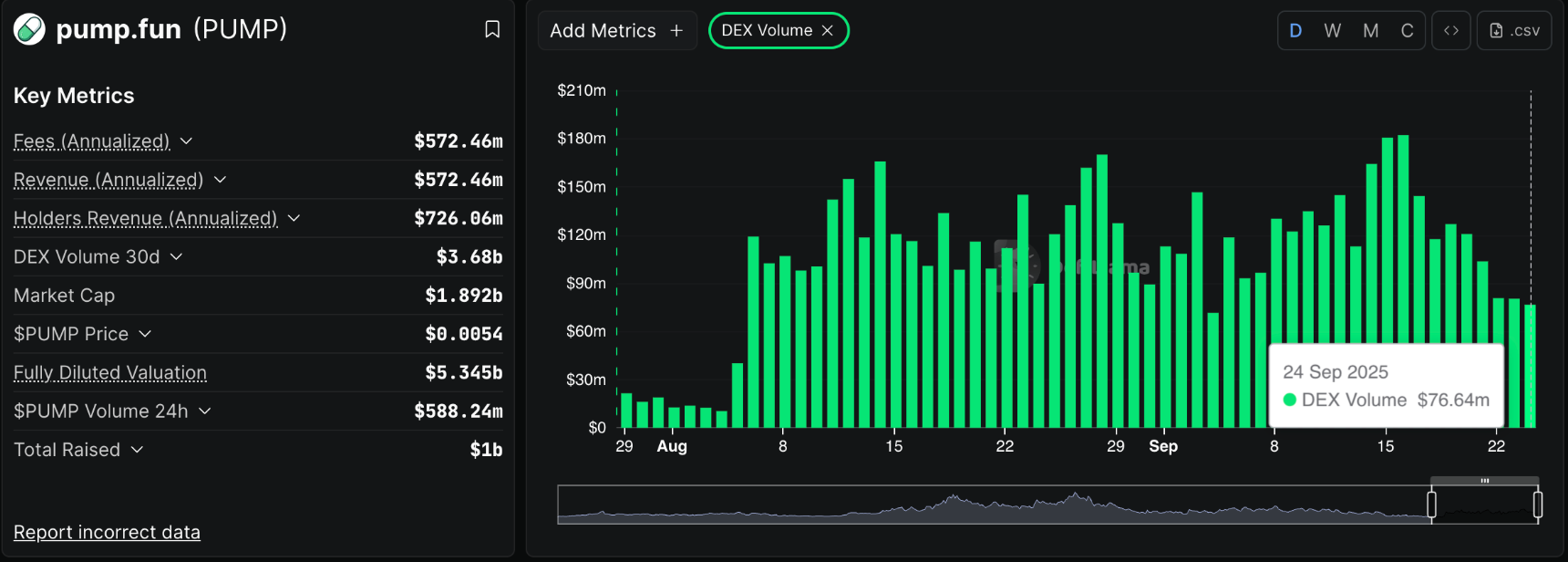The image size is (1568, 562).
Task: Switch chart to Cumulative view
Action: pyautogui.click(x=1408, y=31)
